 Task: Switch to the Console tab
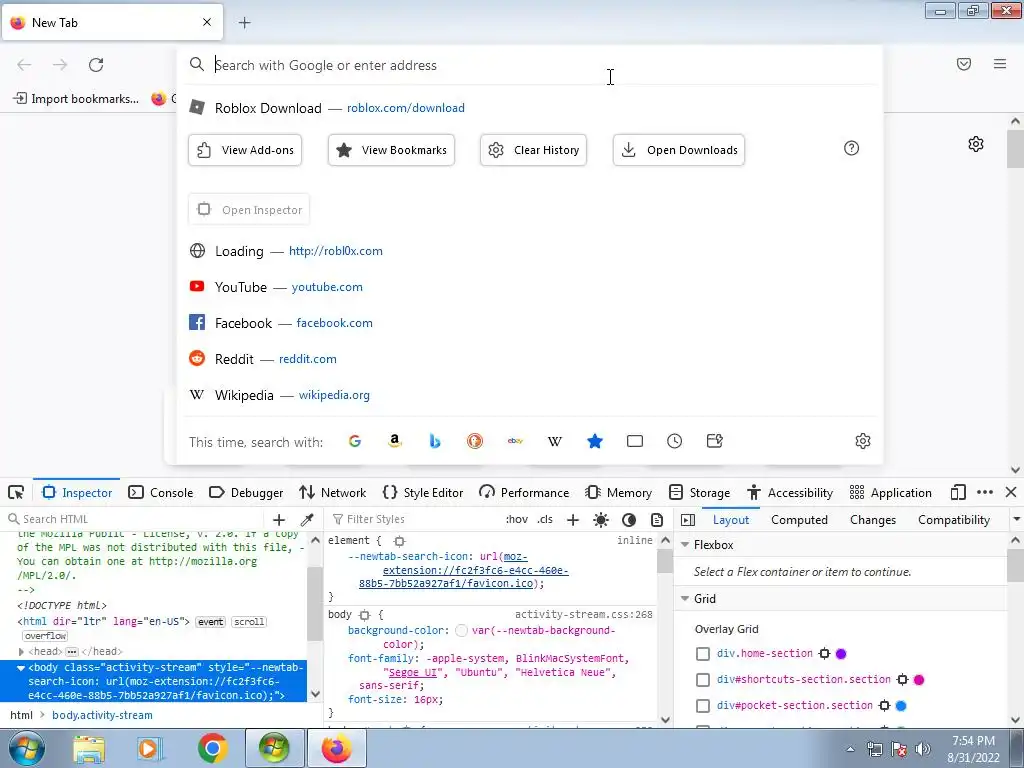pyautogui.click(x=161, y=492)
